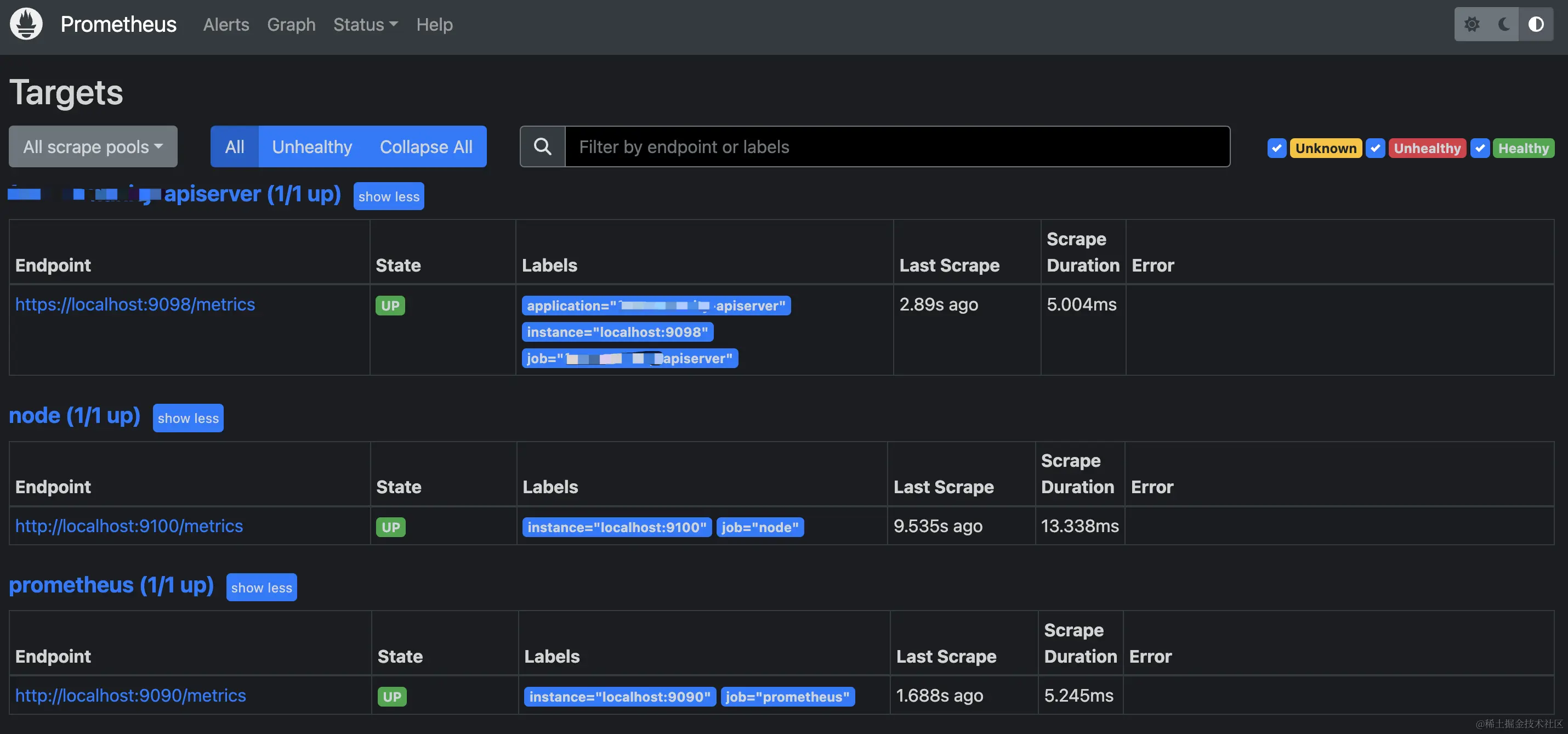Click UP state badge for node target
1568x734 pixels.
tap(391, 527)
